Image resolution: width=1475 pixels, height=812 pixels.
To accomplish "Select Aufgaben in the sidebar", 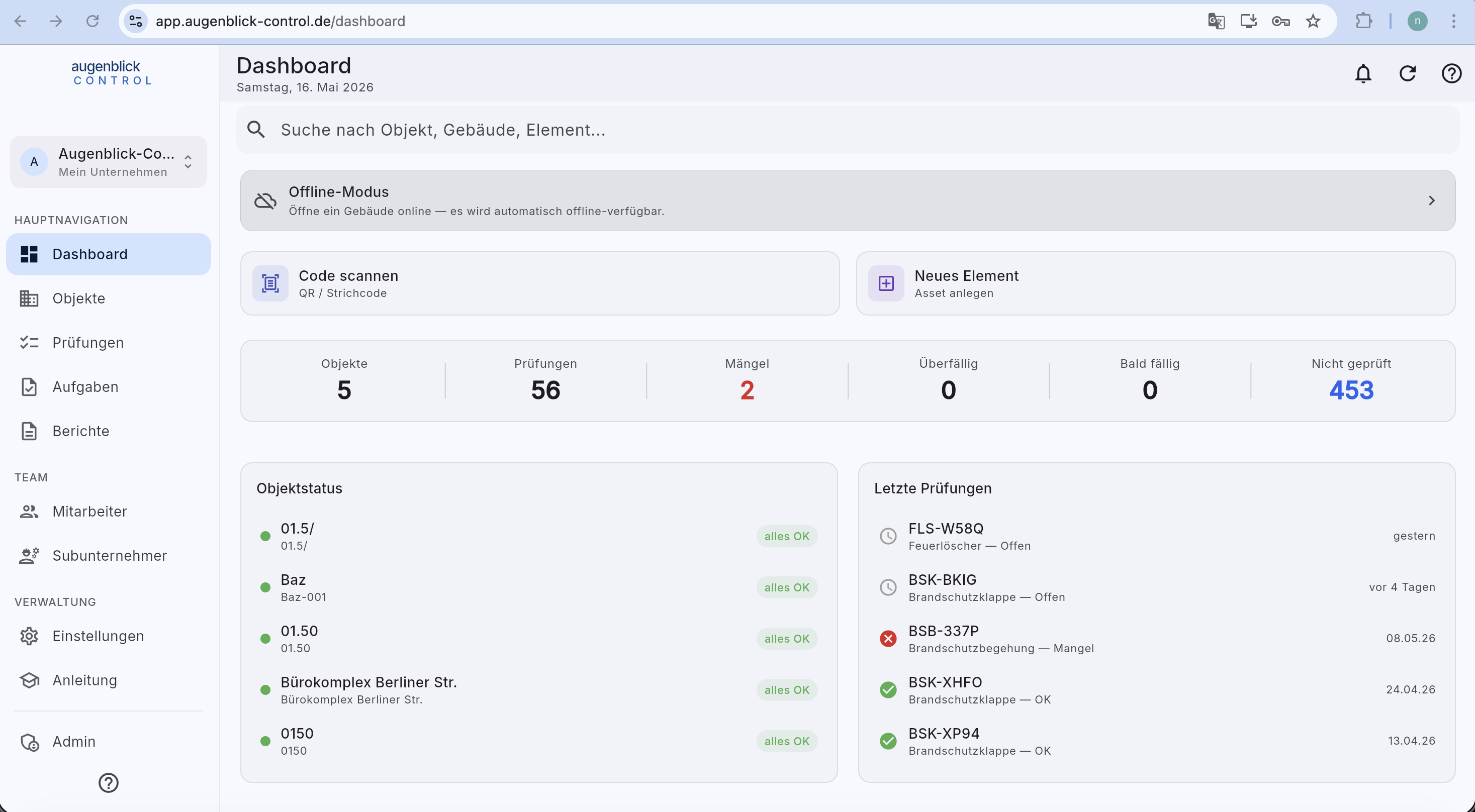I will tap(108, 387).
